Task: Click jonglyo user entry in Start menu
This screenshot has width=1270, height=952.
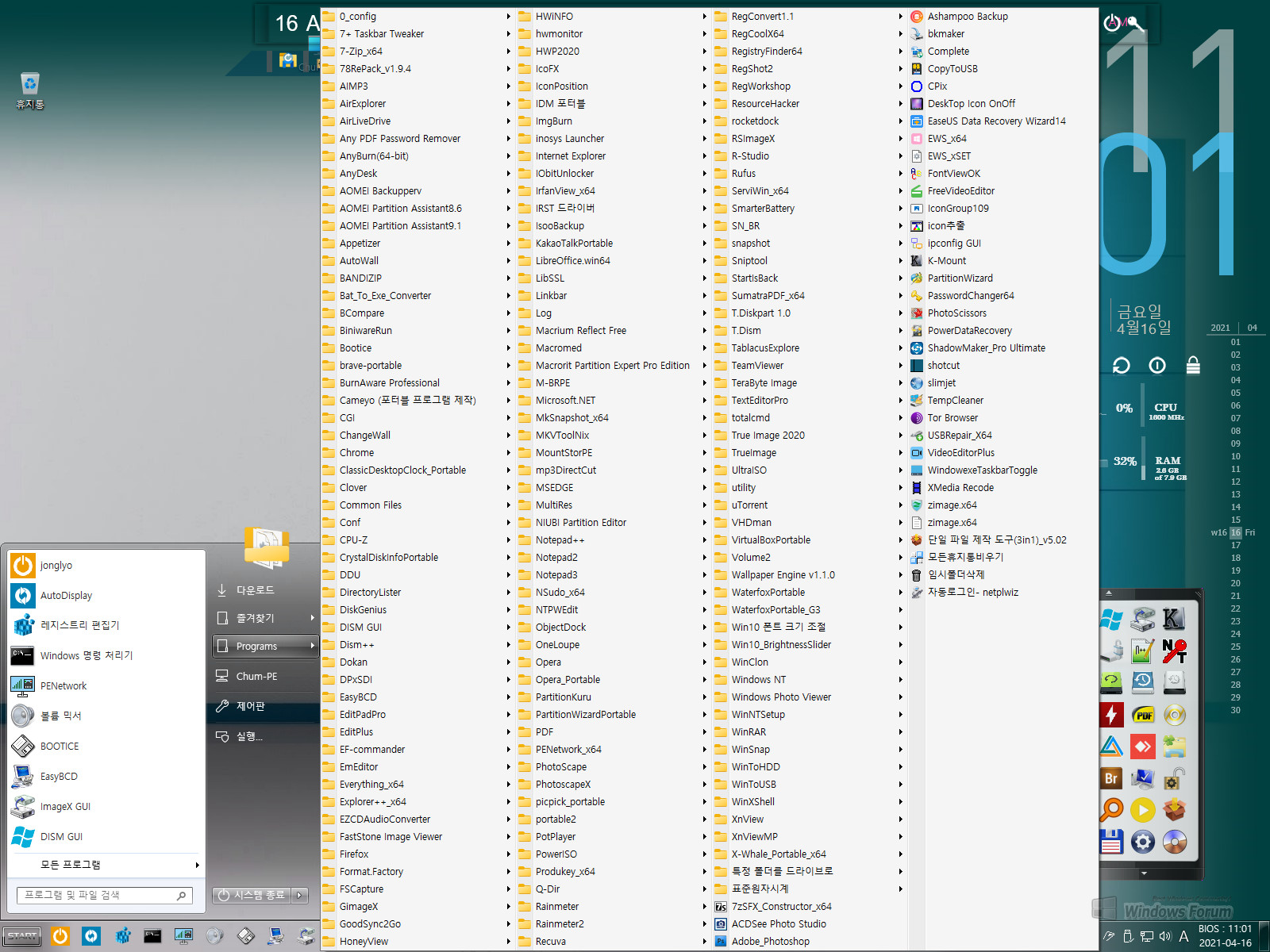Action: [x=106, y=566]
